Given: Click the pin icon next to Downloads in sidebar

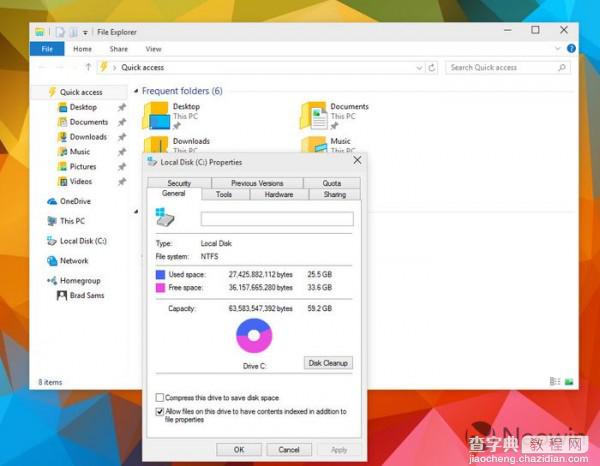Looking at the screenshot, I should click(122, 137).
